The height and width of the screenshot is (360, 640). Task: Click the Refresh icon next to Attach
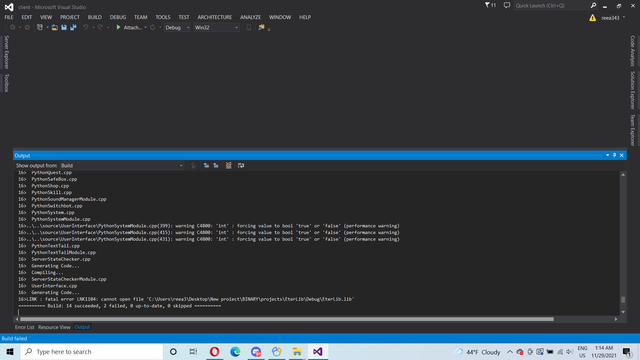click(153, 27)
